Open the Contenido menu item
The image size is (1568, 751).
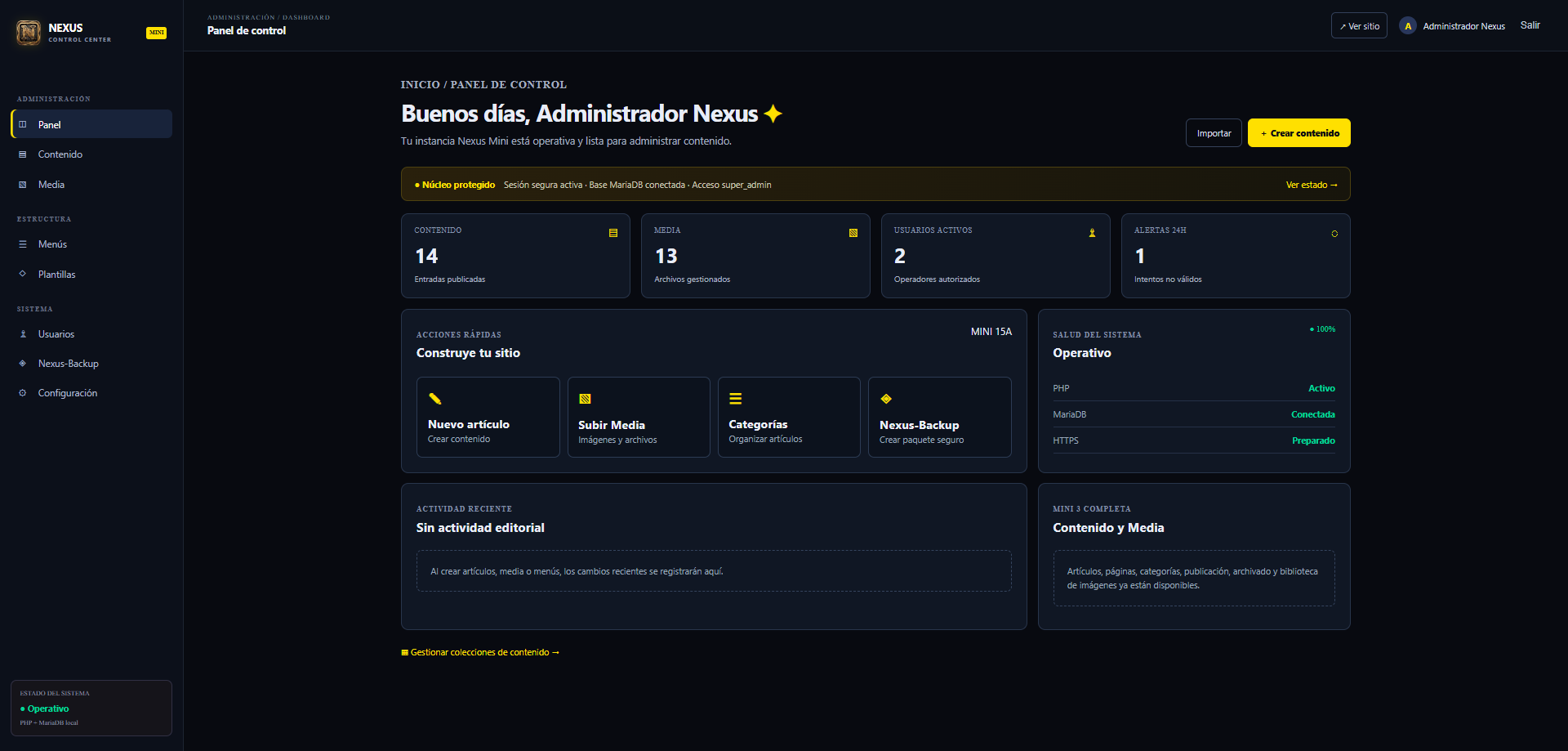coord(91,154)
